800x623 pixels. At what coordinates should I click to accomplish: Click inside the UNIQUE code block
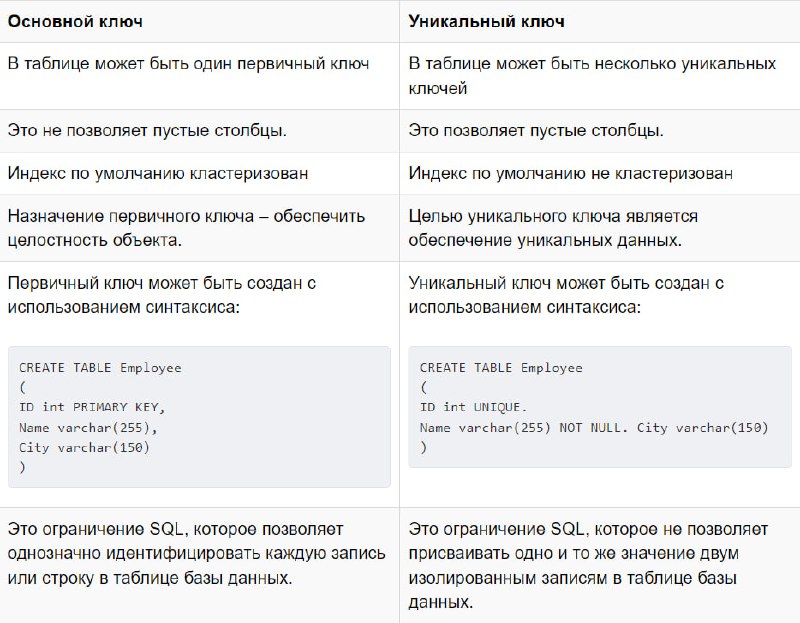(x=600, y=407)
